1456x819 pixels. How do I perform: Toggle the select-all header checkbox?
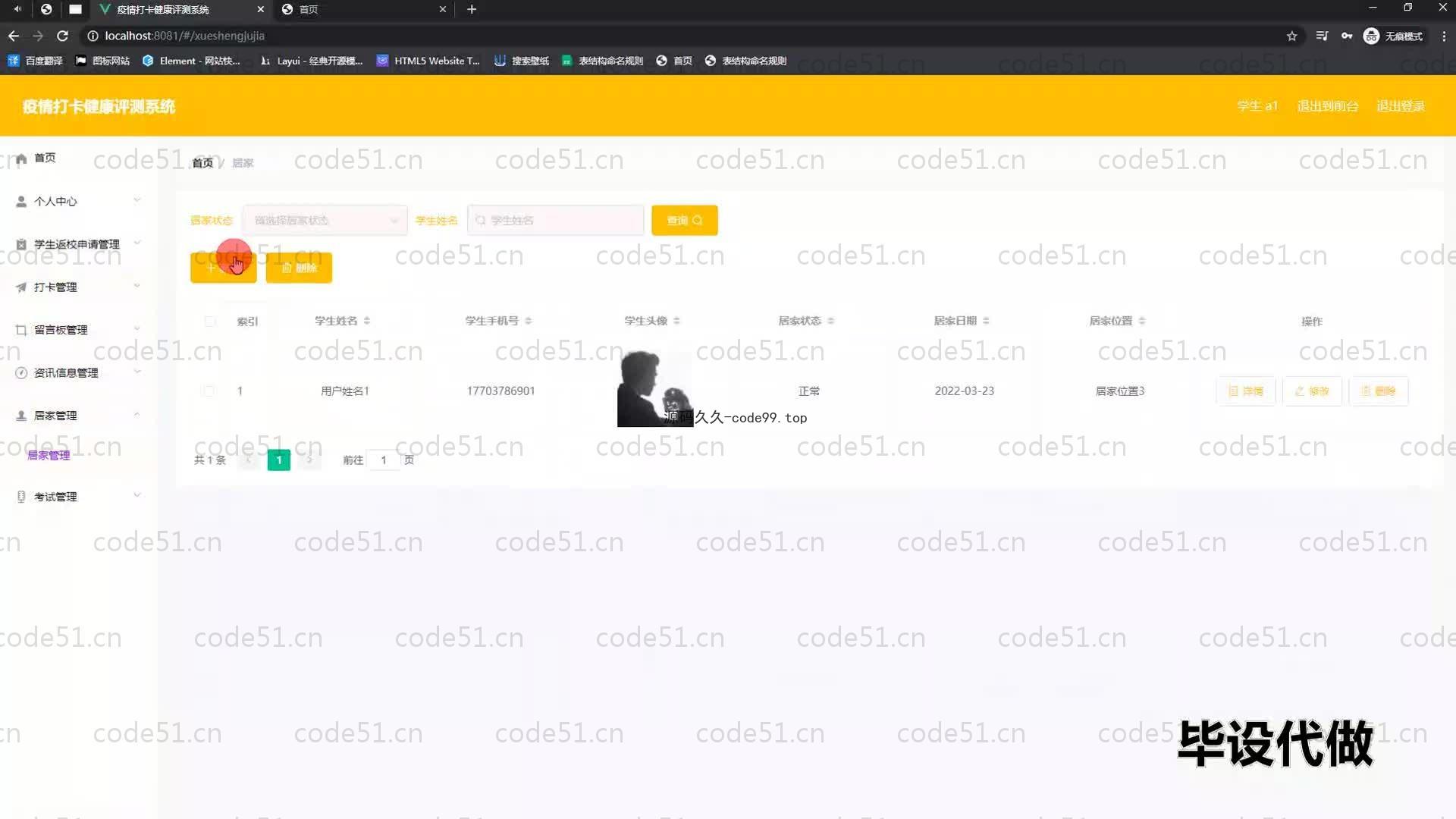209,322
